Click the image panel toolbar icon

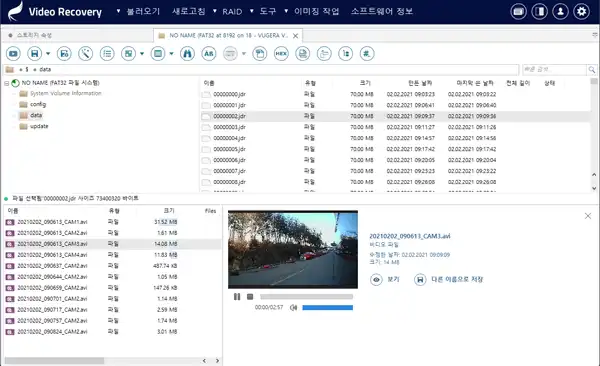[129, 54]
